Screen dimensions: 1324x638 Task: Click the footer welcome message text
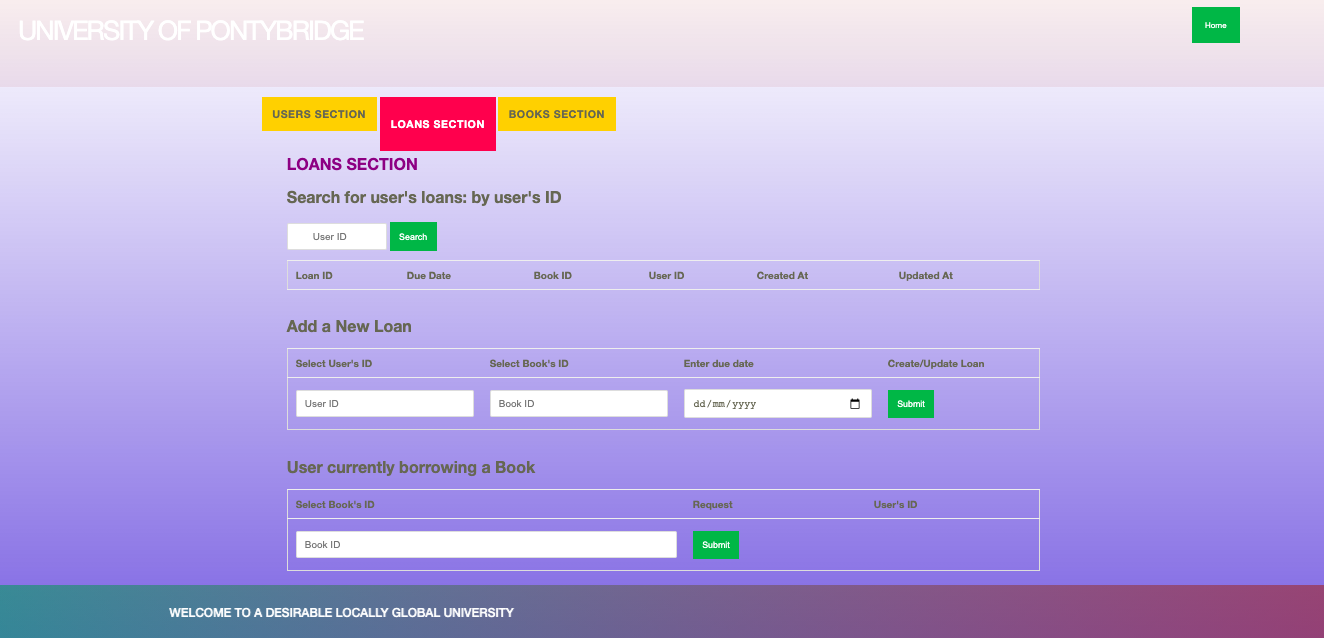point(341,611)
